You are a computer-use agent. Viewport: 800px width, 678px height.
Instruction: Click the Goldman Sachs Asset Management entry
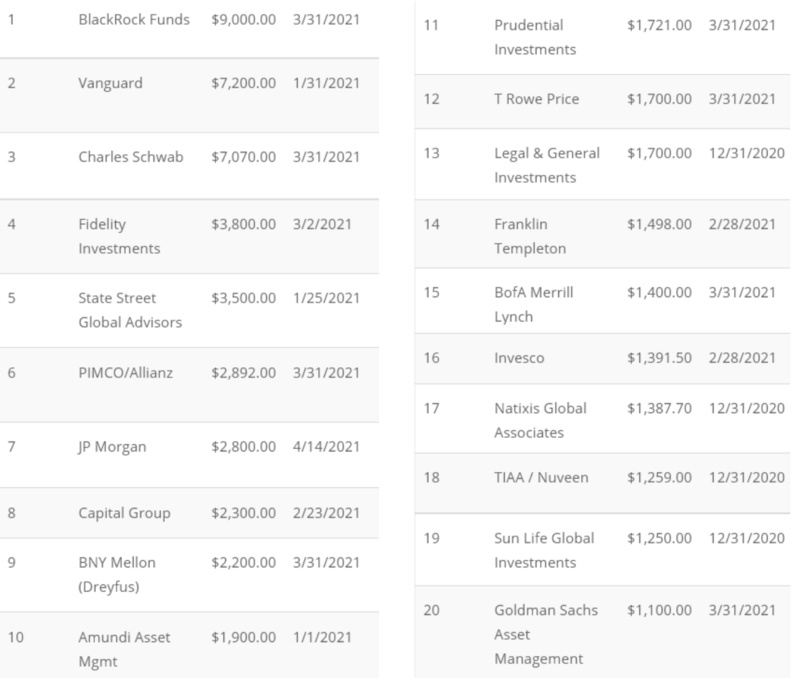pyautogui.click(x=539, y=634)
